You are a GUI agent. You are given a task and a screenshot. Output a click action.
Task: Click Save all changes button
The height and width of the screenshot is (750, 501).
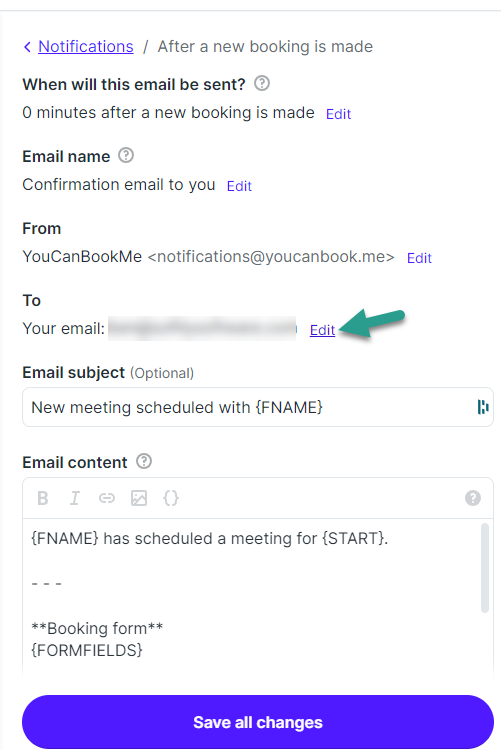258,722
